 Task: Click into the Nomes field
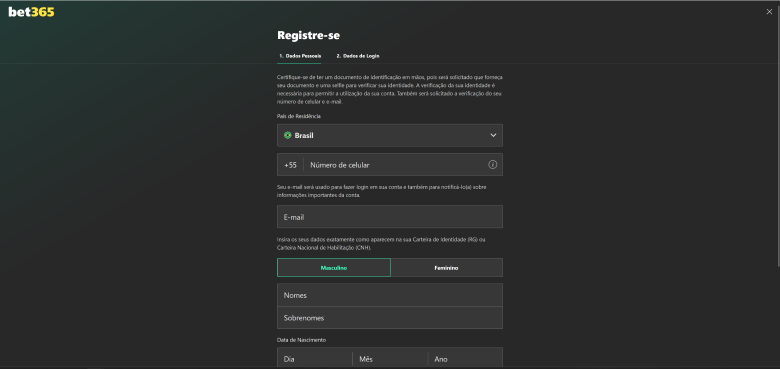pyautogui.click(x=390, y=295)
